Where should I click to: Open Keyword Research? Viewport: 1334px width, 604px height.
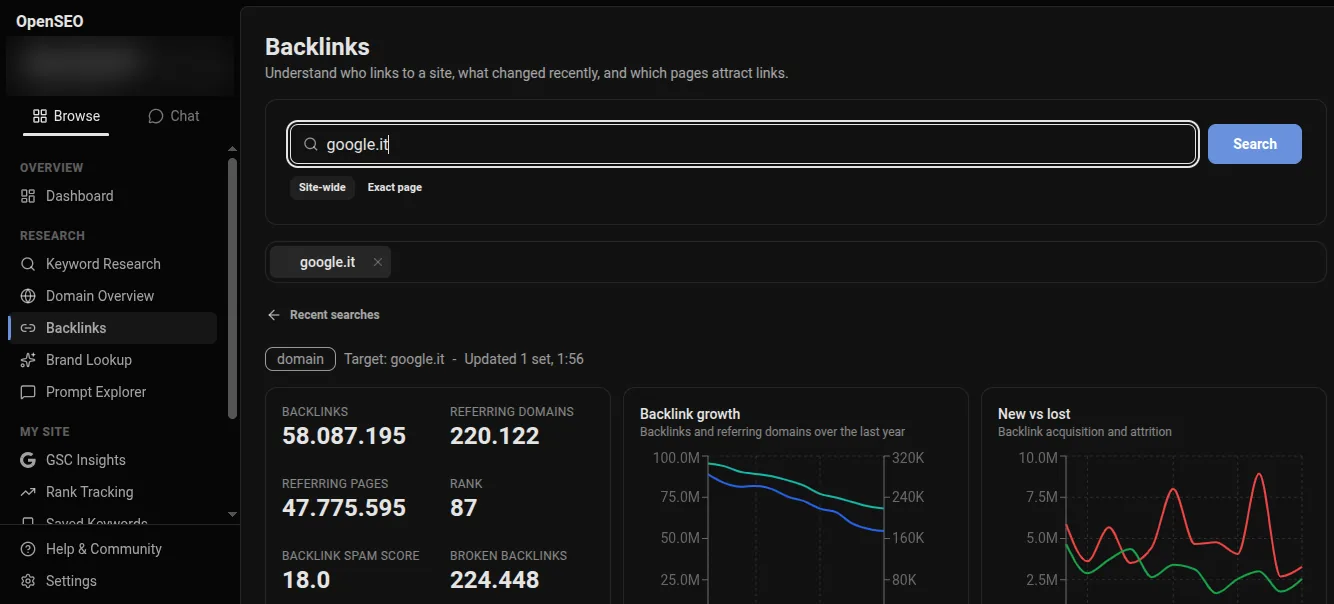pyautogui.click(x=112, y=264)
